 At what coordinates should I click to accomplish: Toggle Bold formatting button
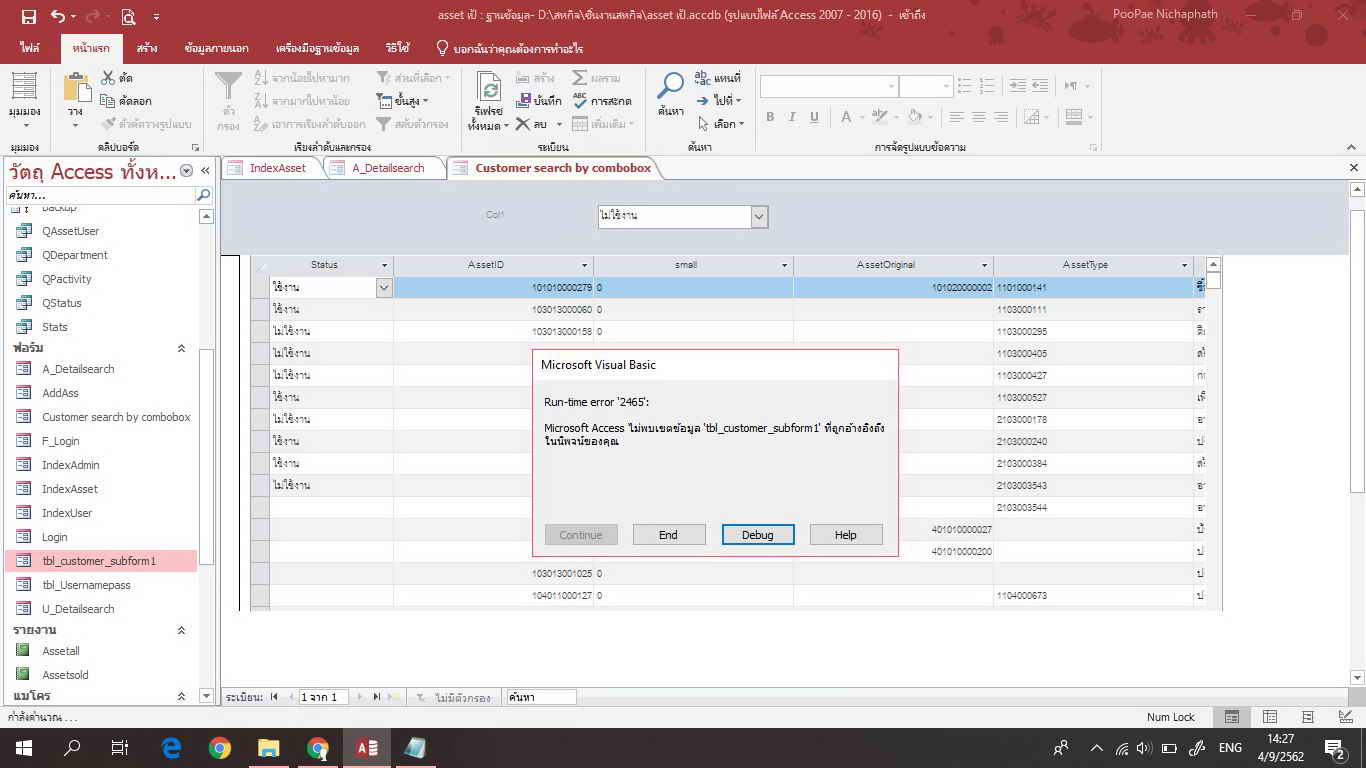[770, 117]
